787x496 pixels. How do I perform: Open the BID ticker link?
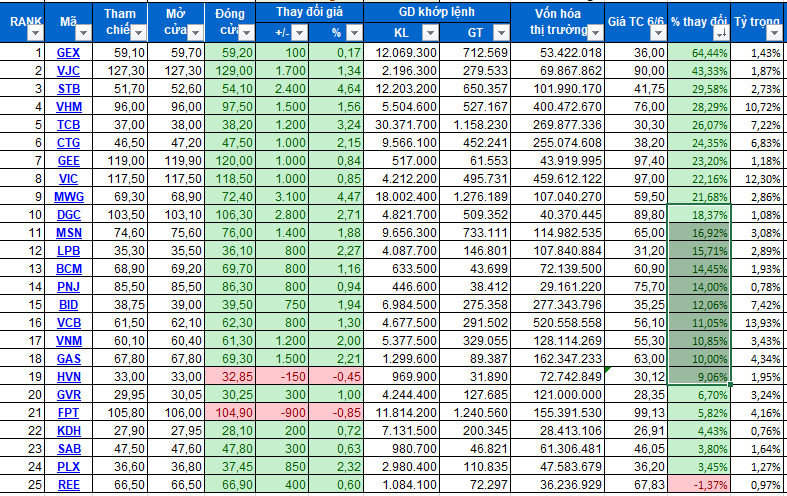coord(68,305)
